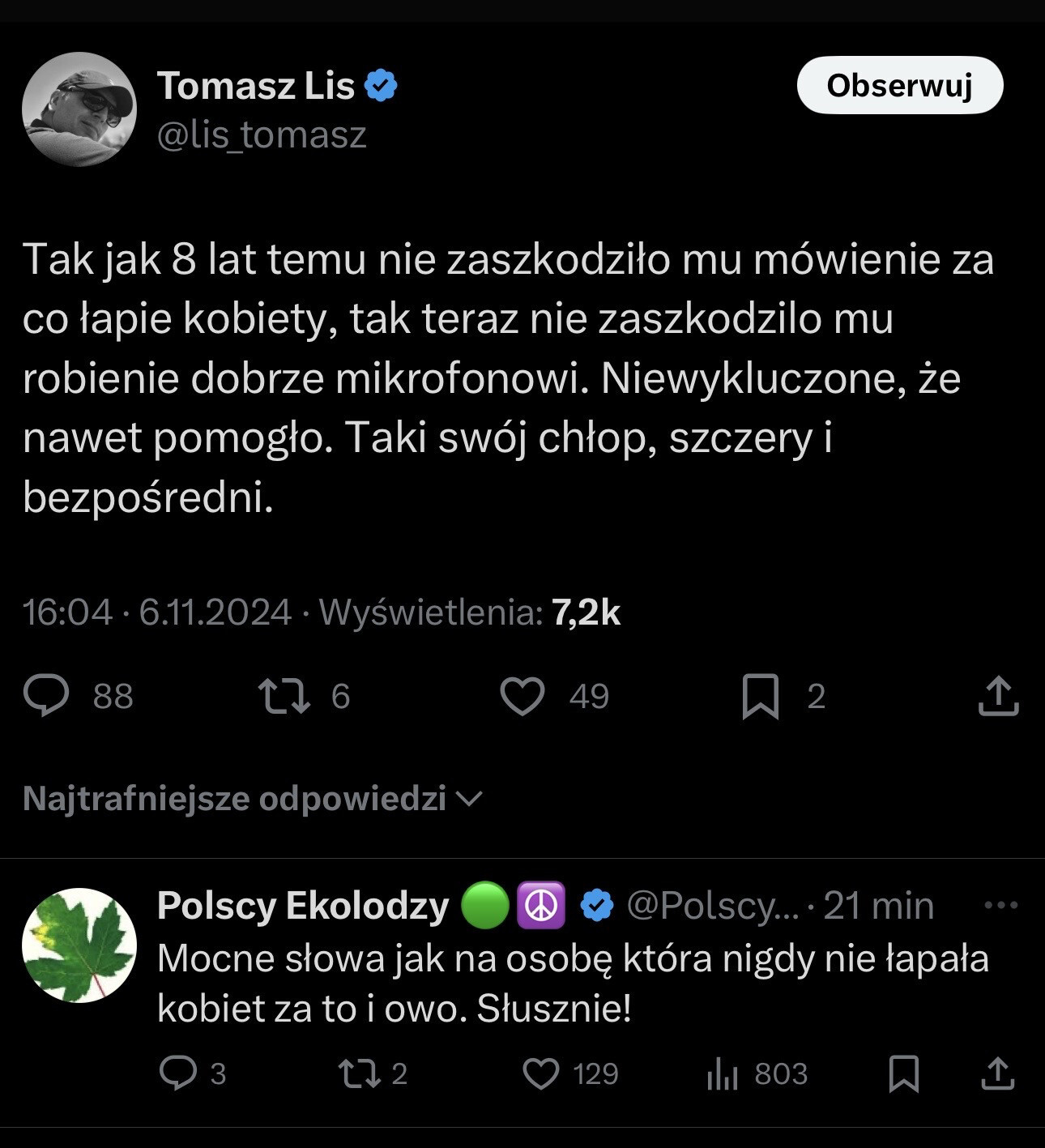
Task: Open more options for the reply
Action: [1001, 905]
